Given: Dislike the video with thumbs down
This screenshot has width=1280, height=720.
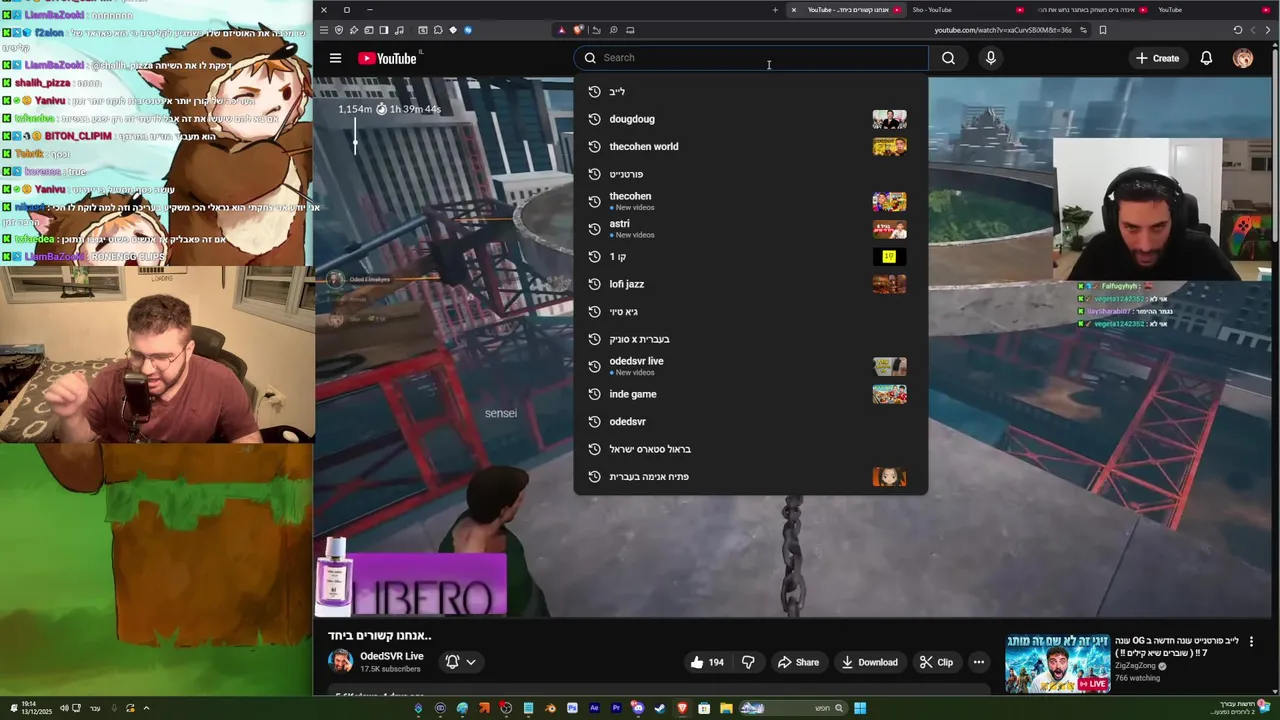Looking at the screenshot, I should 748,662.
